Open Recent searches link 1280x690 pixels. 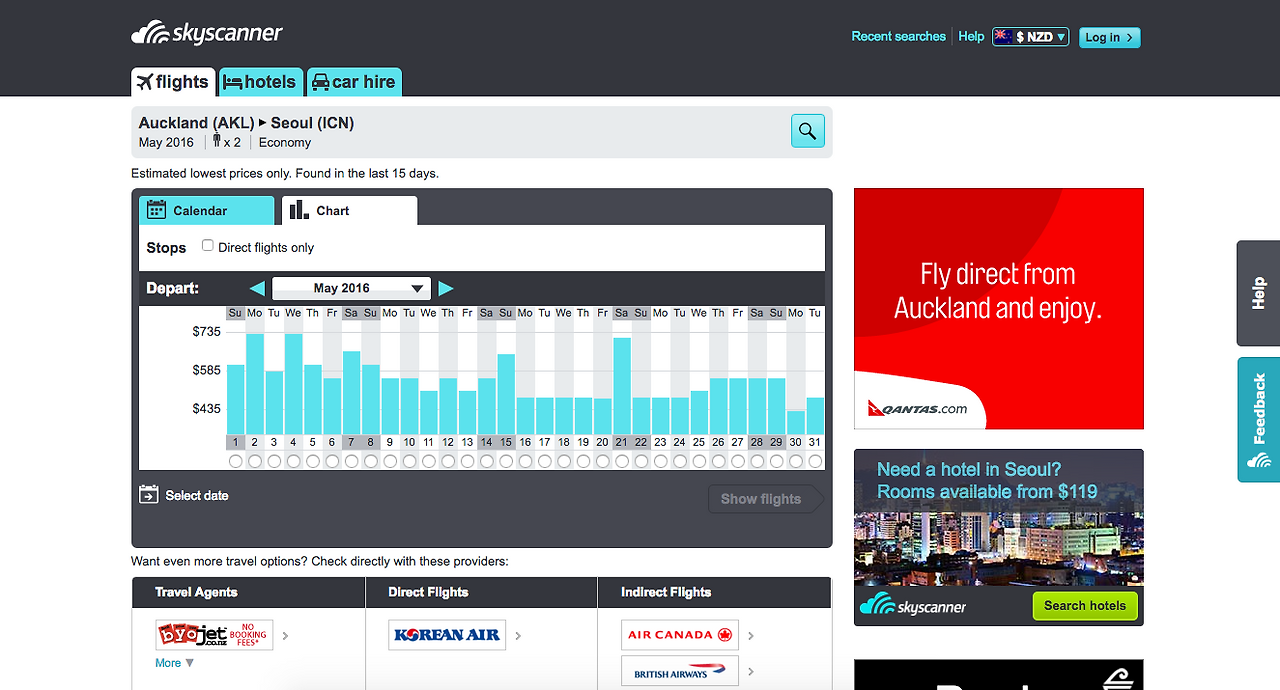898,36
